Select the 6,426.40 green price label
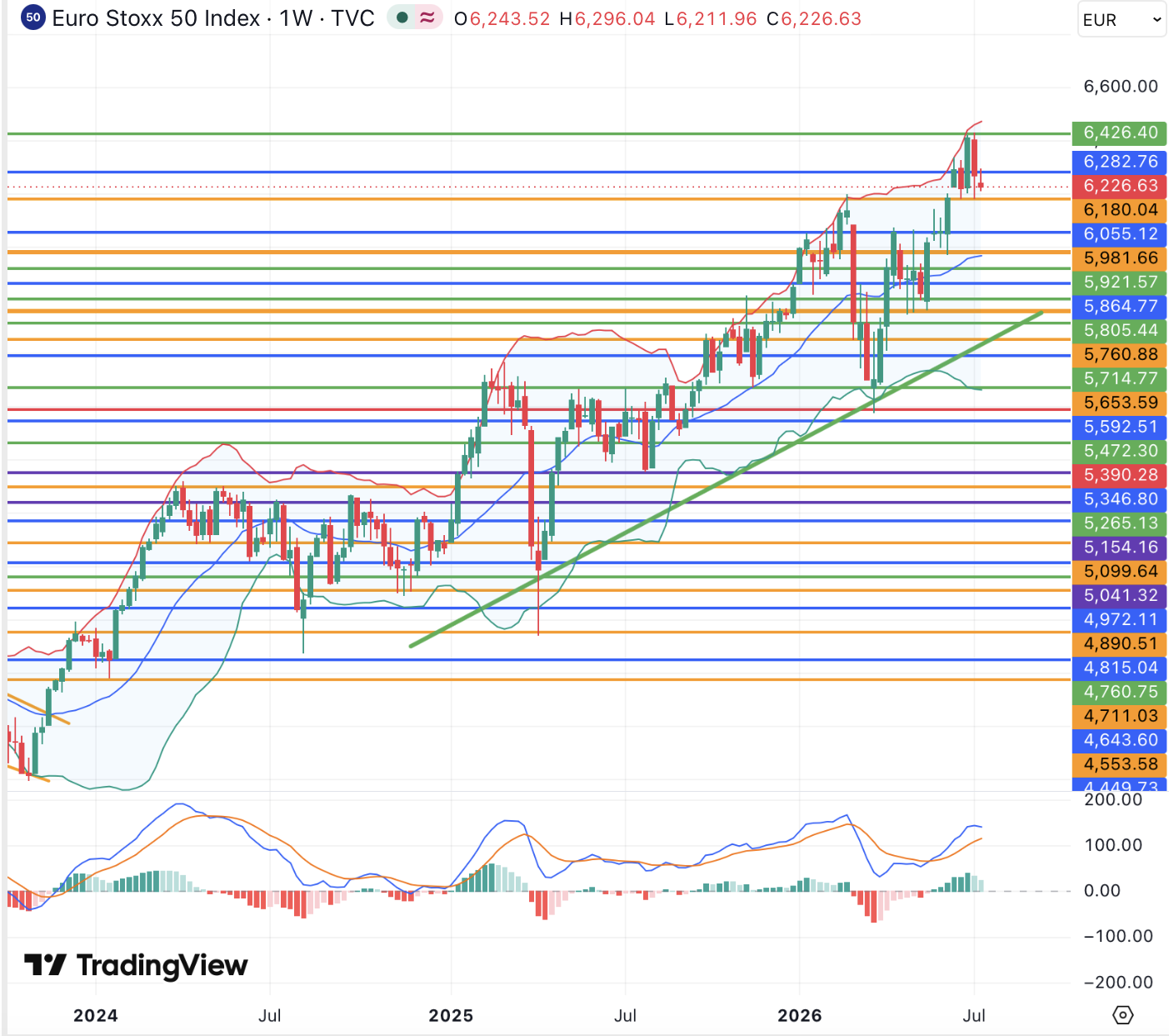The width and height of the screenshot is (1169, 1036). 1120,133
